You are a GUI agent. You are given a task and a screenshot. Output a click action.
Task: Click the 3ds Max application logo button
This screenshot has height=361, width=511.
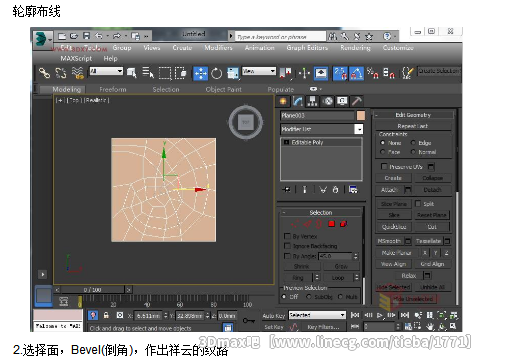[x=42, y=39]
